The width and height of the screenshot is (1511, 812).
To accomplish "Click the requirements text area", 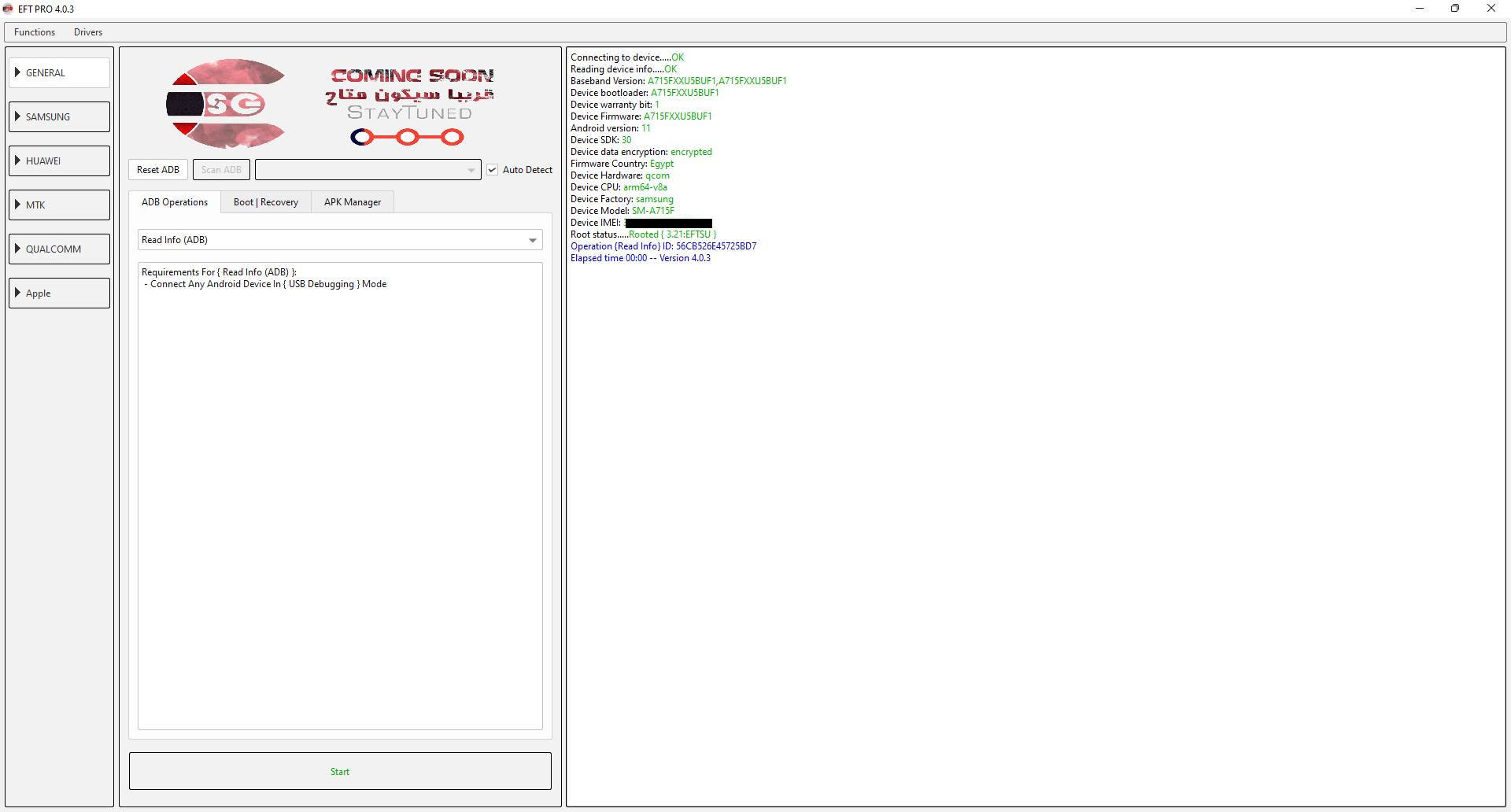I will (x=340, y=496).
